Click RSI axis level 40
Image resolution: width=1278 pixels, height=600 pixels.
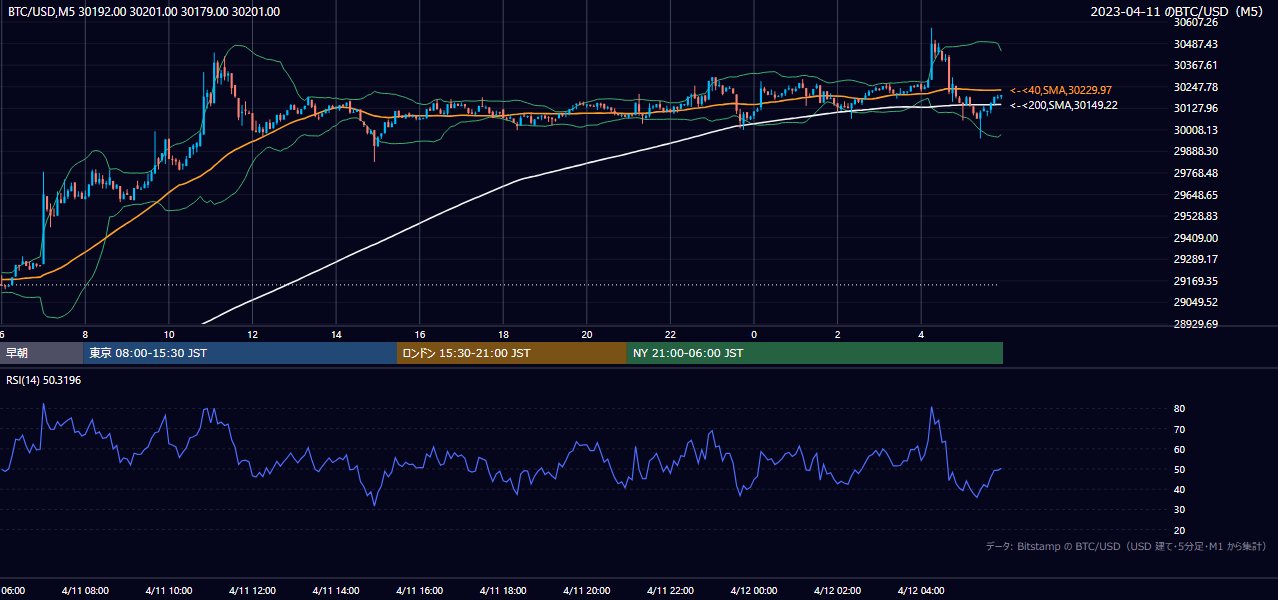pos(1180,489)
